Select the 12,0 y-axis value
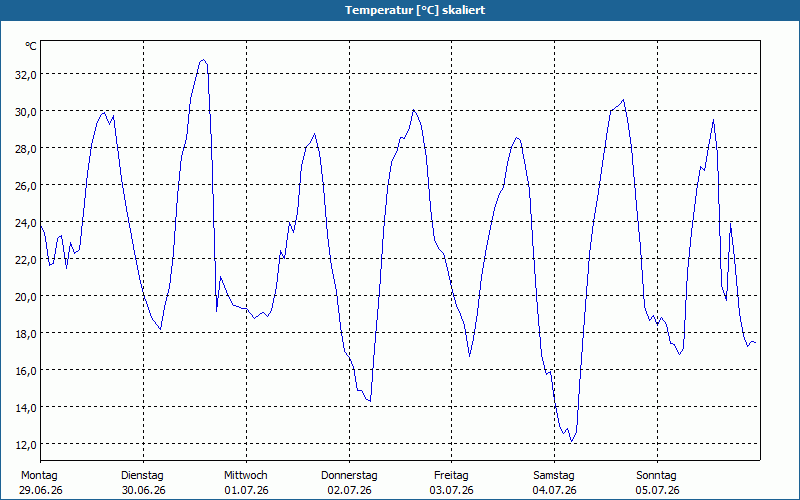 tap(26, 444)
